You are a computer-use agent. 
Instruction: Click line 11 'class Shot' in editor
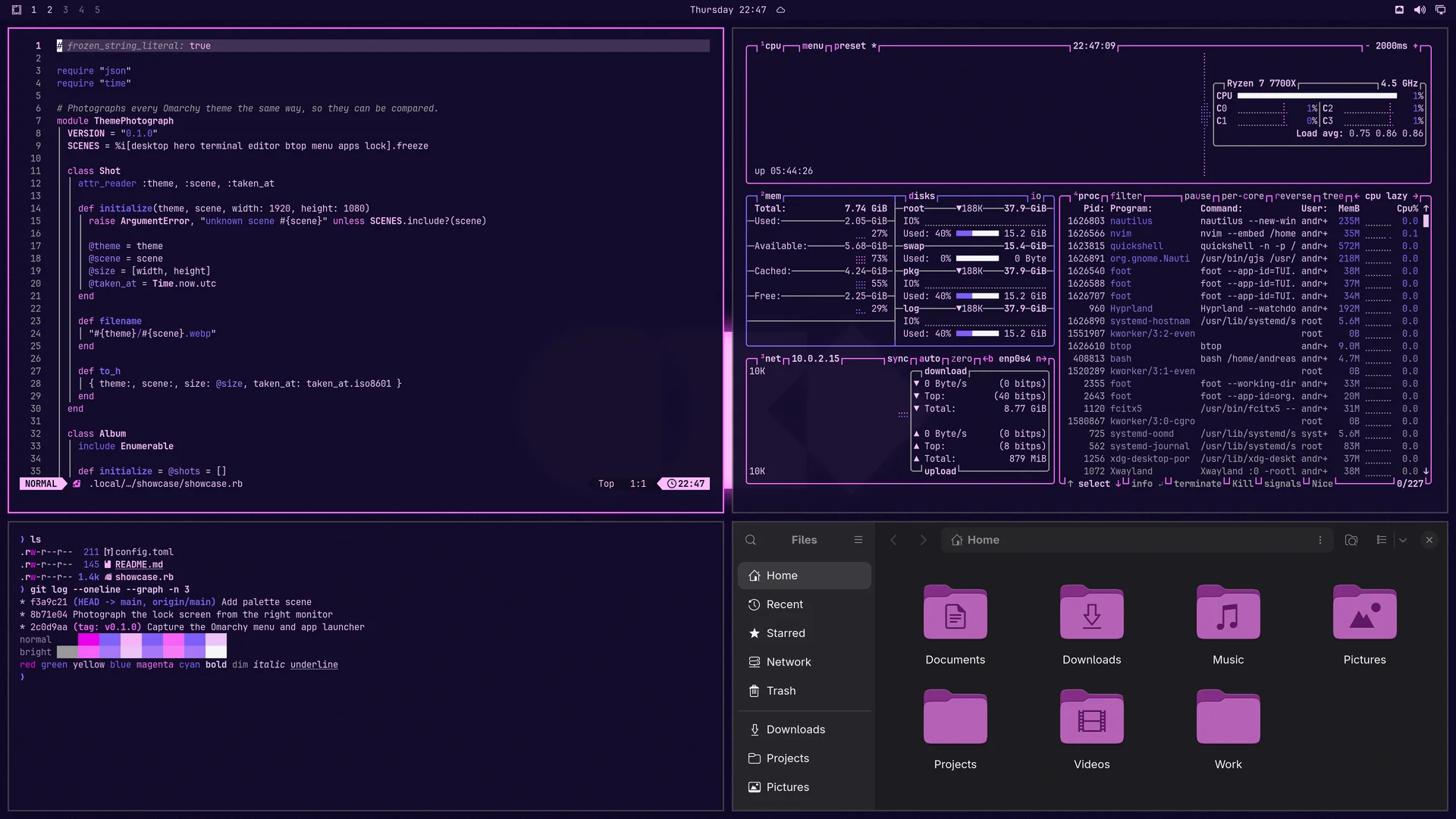point(93,171)
